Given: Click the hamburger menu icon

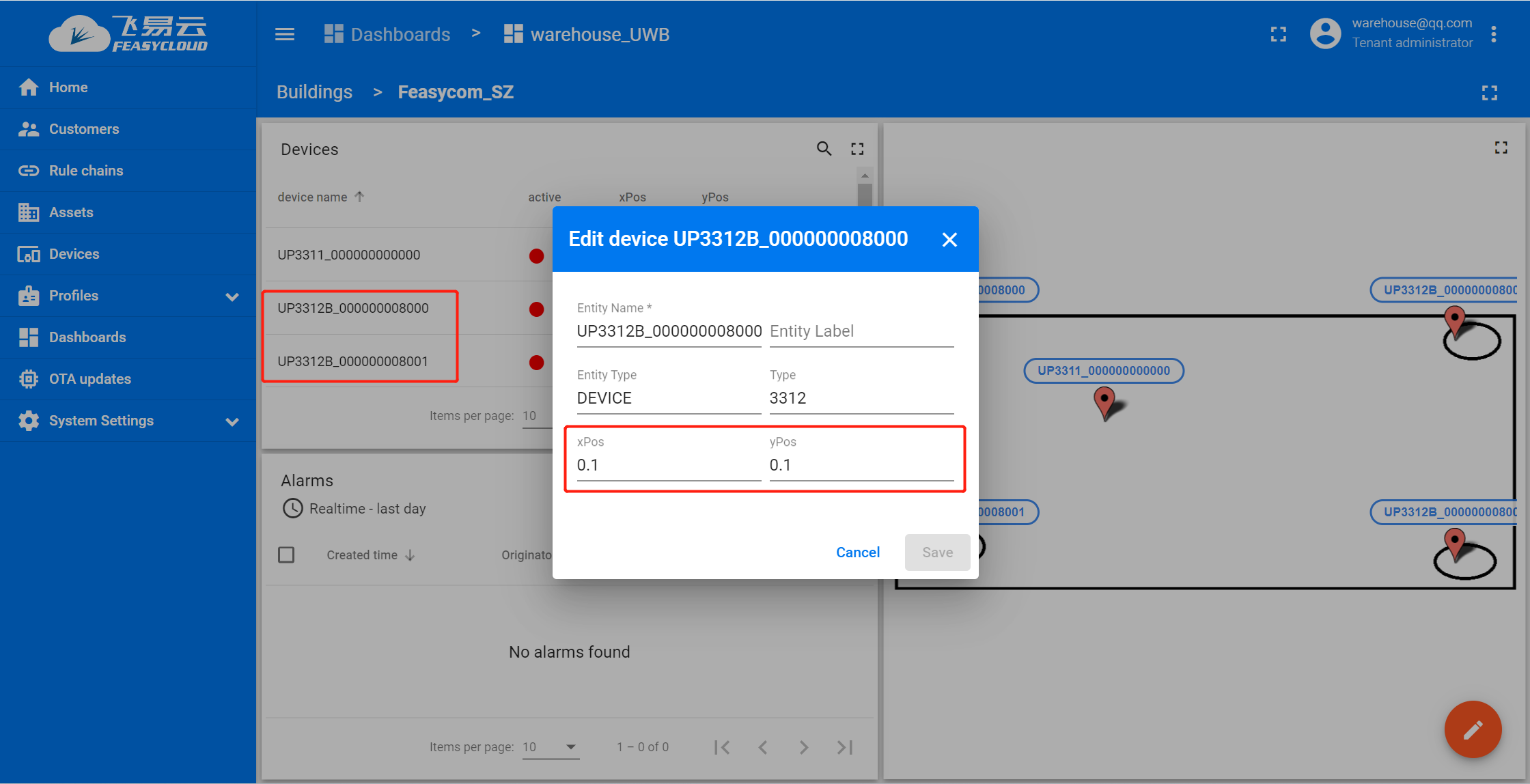Looking at the screenshot, I should pos(285,34).
